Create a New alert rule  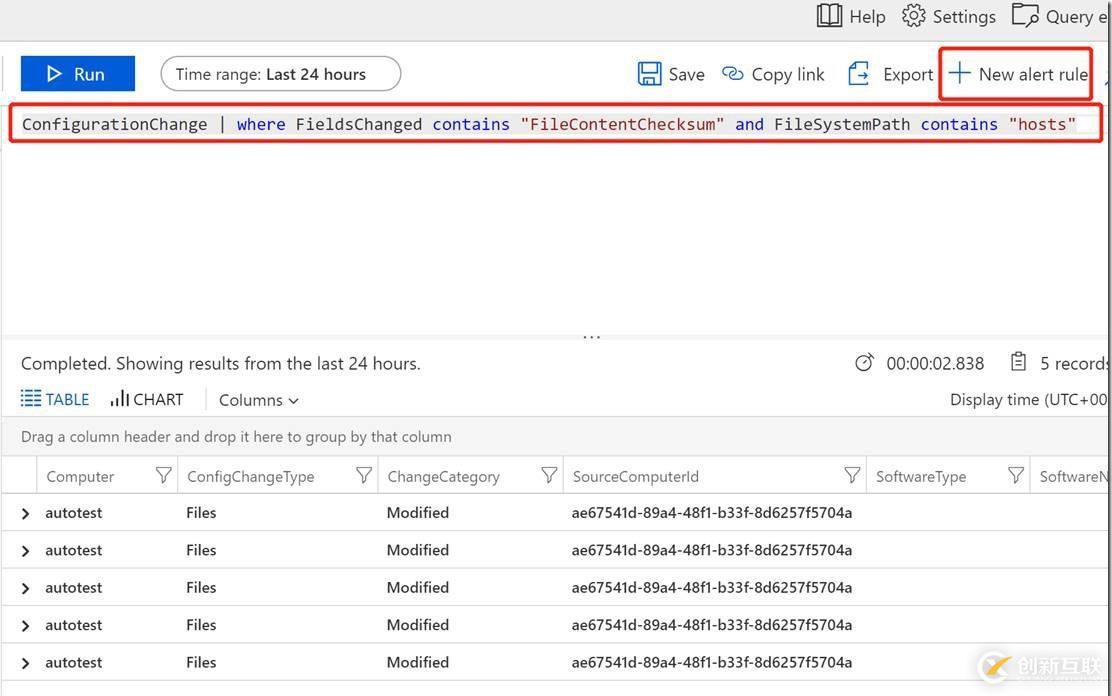1016,73
